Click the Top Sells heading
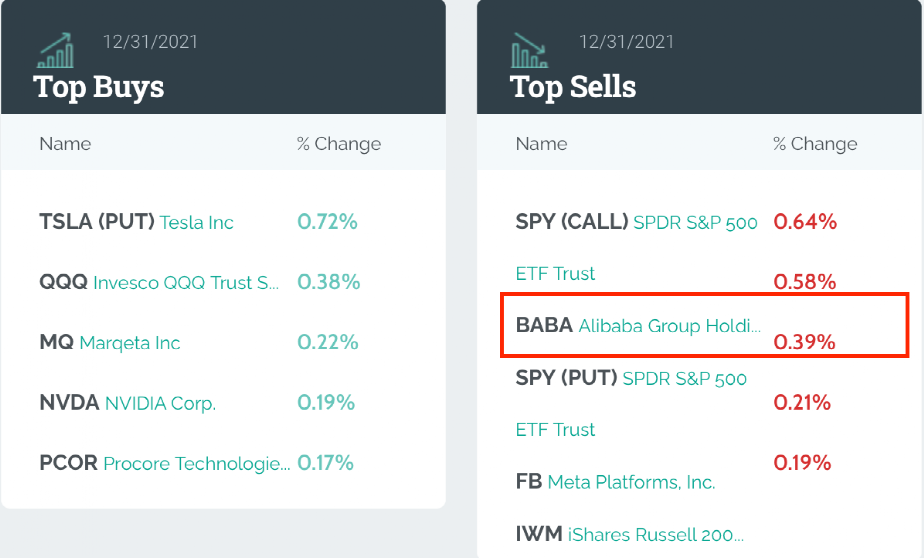Viewport: 924px width, 558px height. [573, 87]
